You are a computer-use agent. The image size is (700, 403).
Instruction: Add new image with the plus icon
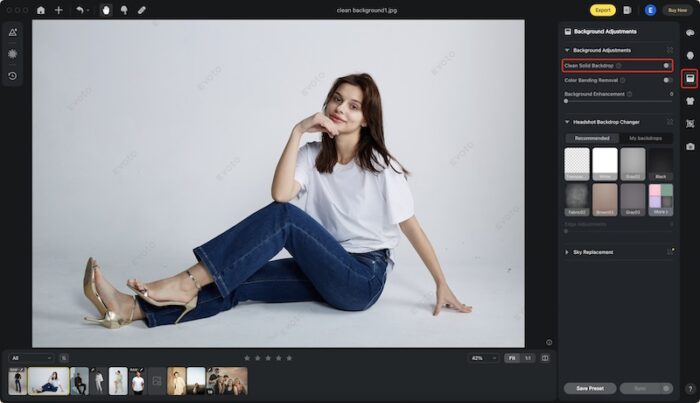tap(58, 10)
